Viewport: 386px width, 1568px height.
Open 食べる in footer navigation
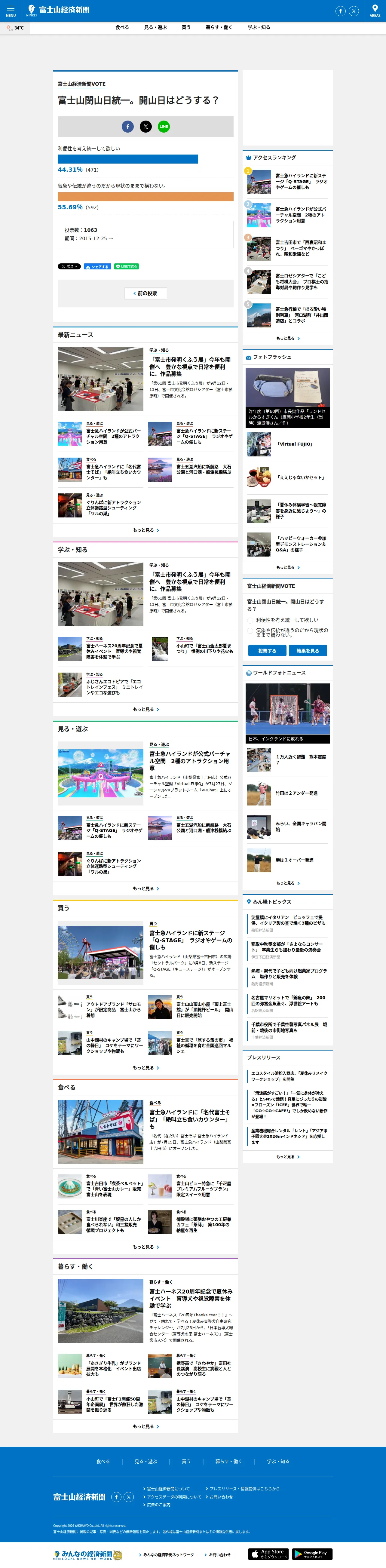click(103, 1462)
